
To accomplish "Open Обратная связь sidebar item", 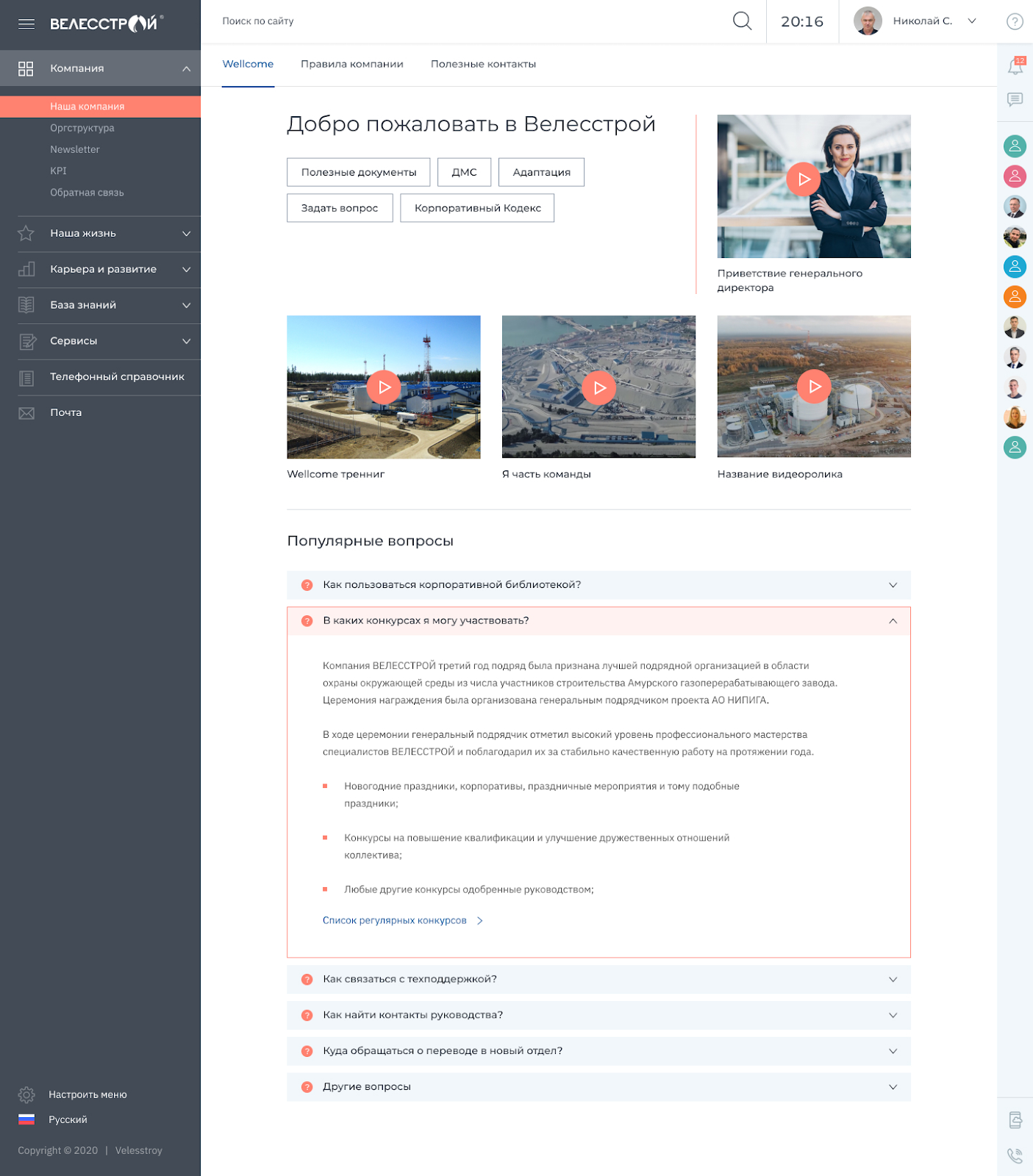I will coord(87,193).
